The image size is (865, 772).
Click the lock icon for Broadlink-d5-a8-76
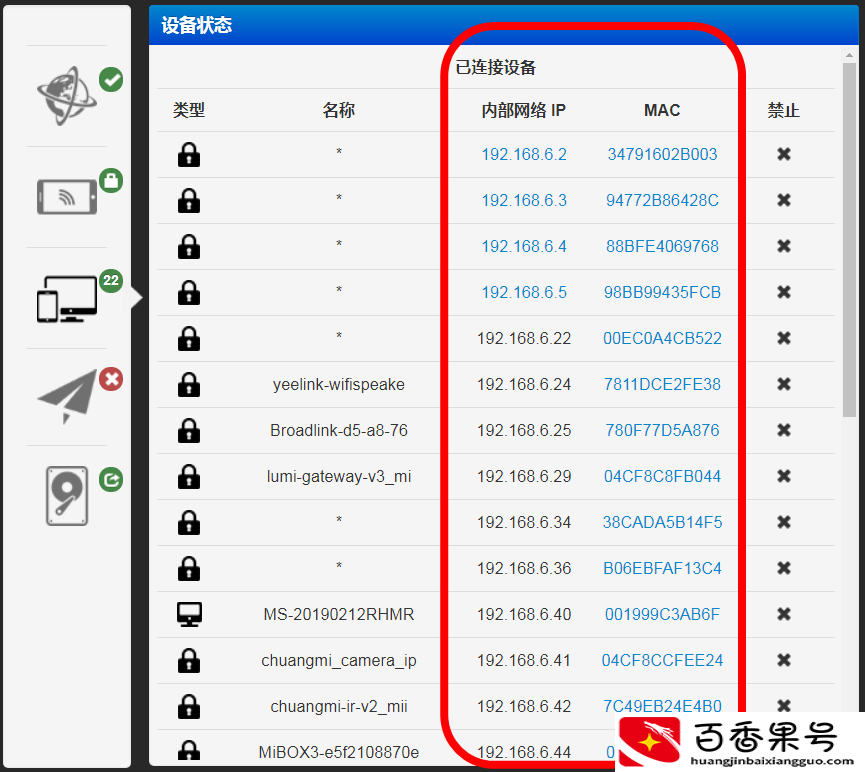(189, 430)
